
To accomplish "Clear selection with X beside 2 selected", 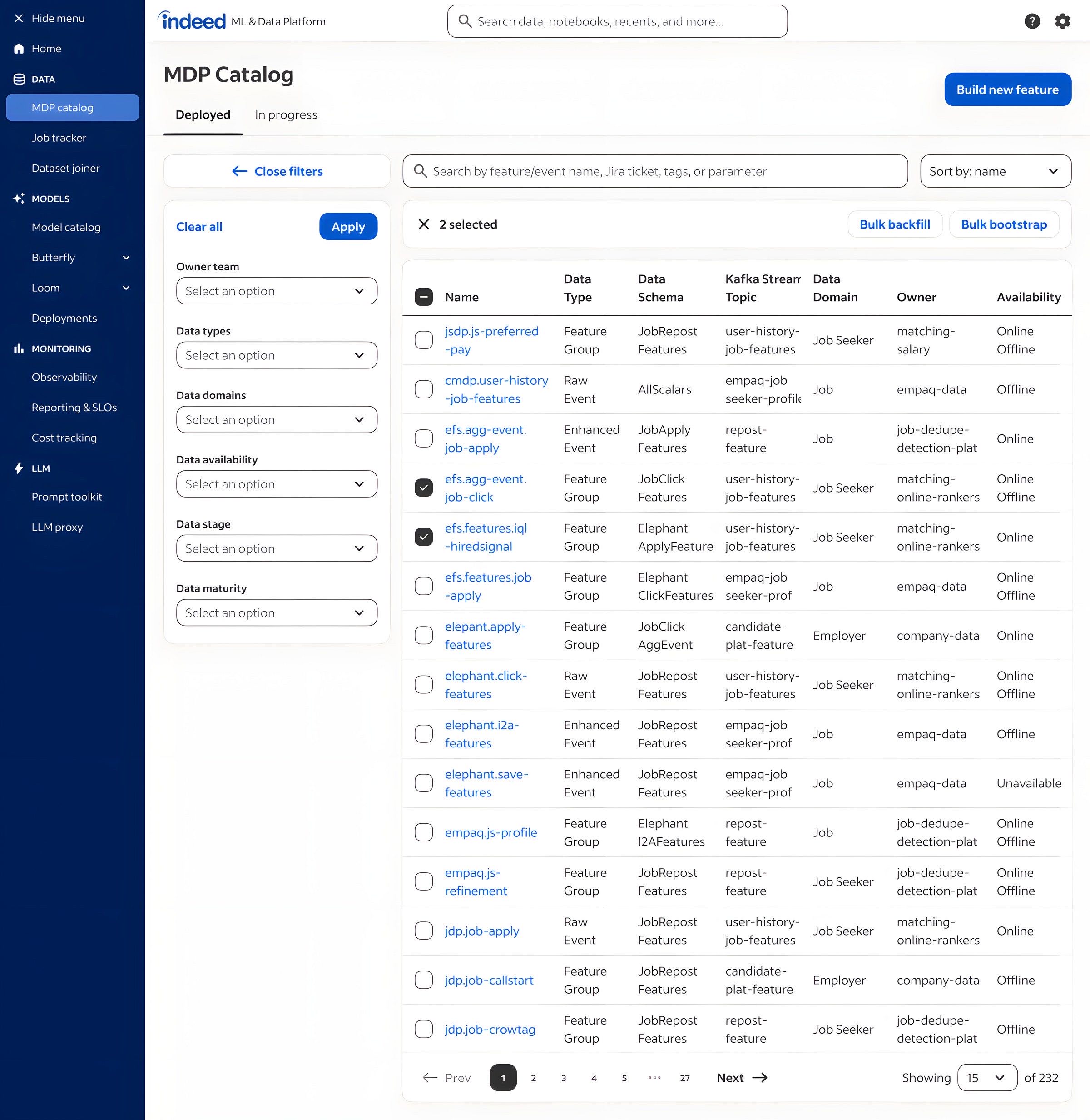I will (x=424, y=224).
